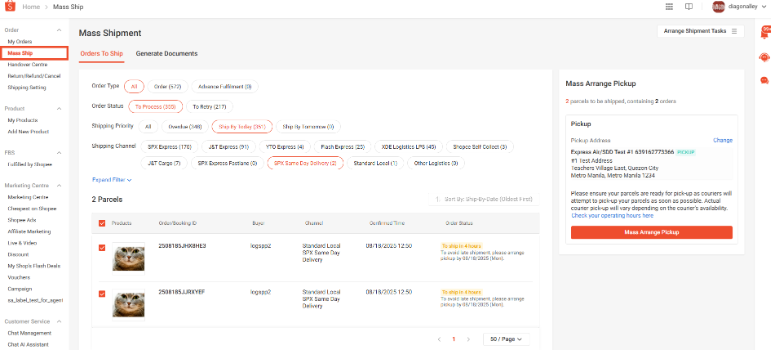Expand Filter options
This screenshot has width=771, height=360.
pyautogui.click(x=112, y=180)
